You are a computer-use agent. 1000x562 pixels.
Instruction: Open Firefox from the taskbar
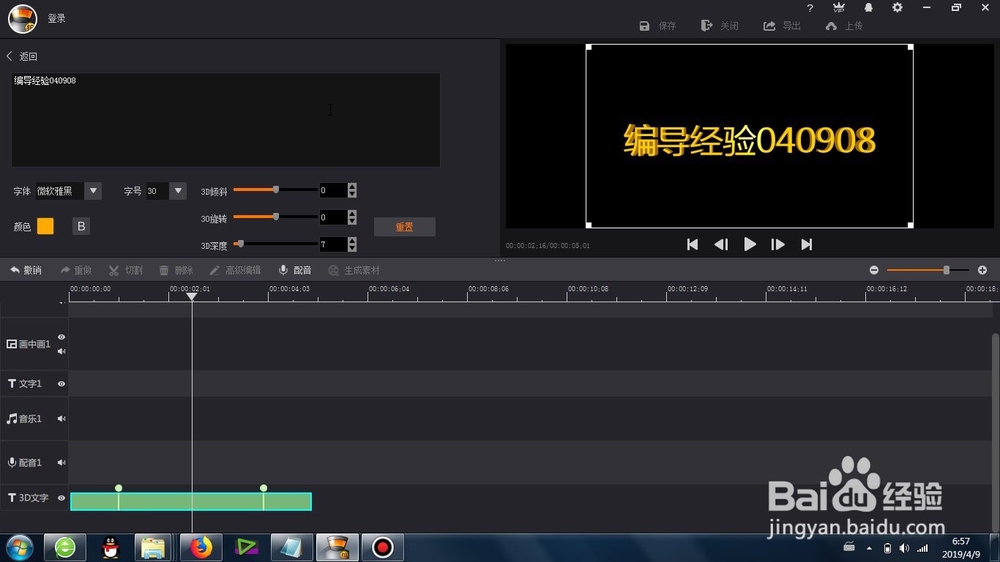coord(200,547)
